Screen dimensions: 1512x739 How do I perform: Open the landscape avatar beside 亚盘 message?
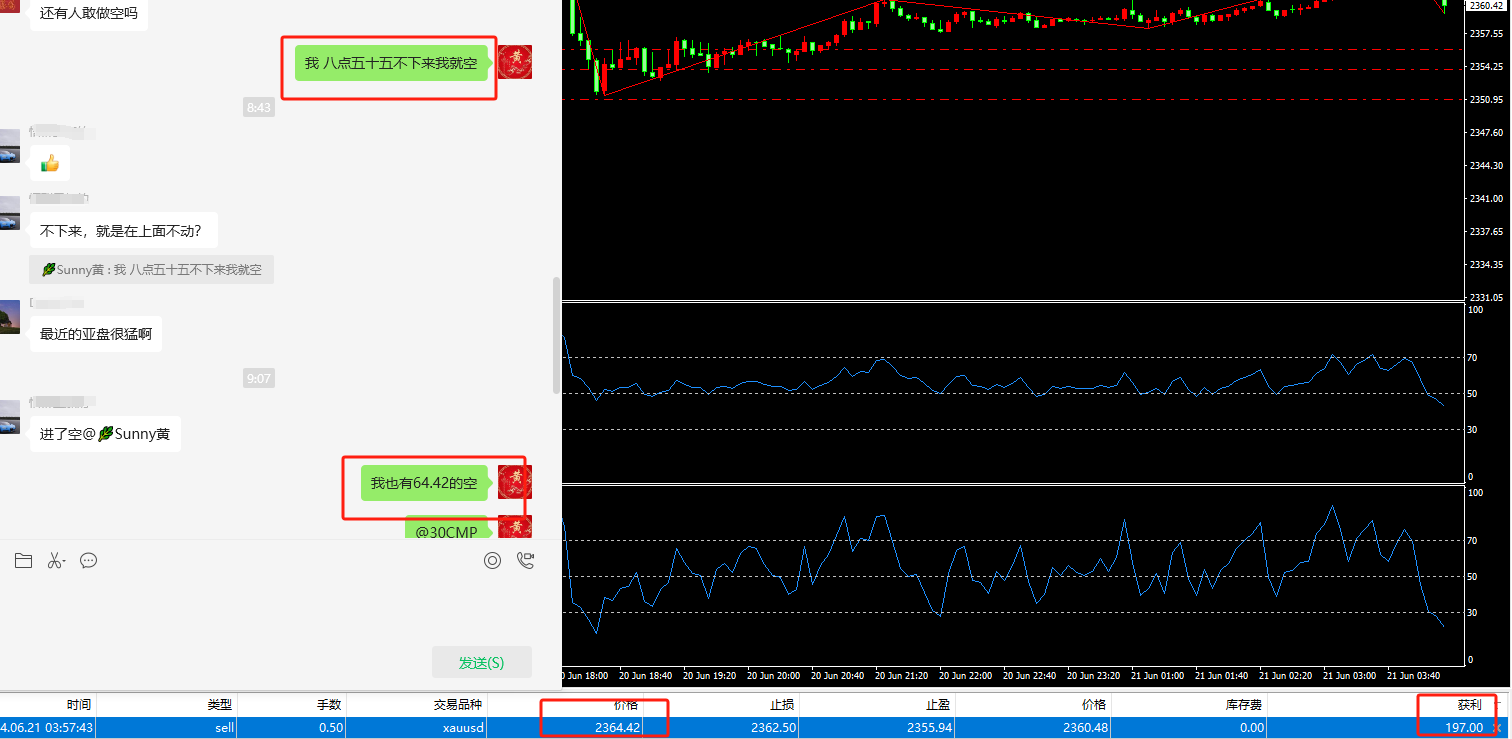(x=9, y=317)
